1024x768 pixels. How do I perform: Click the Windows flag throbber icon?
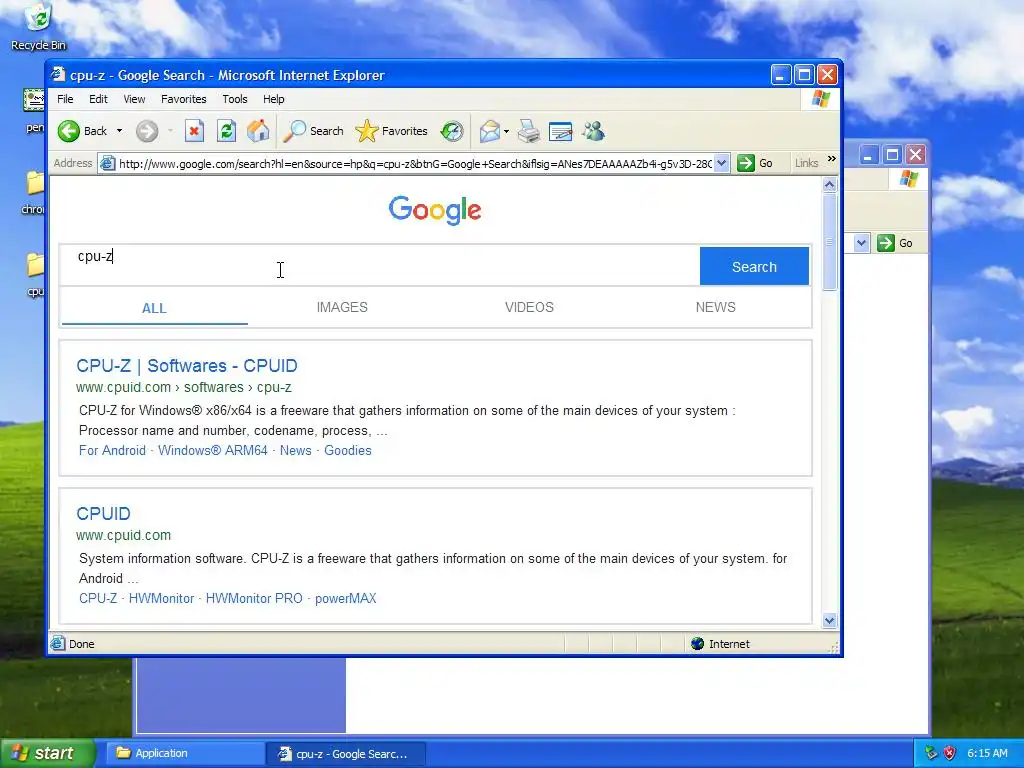click(820, 99)
